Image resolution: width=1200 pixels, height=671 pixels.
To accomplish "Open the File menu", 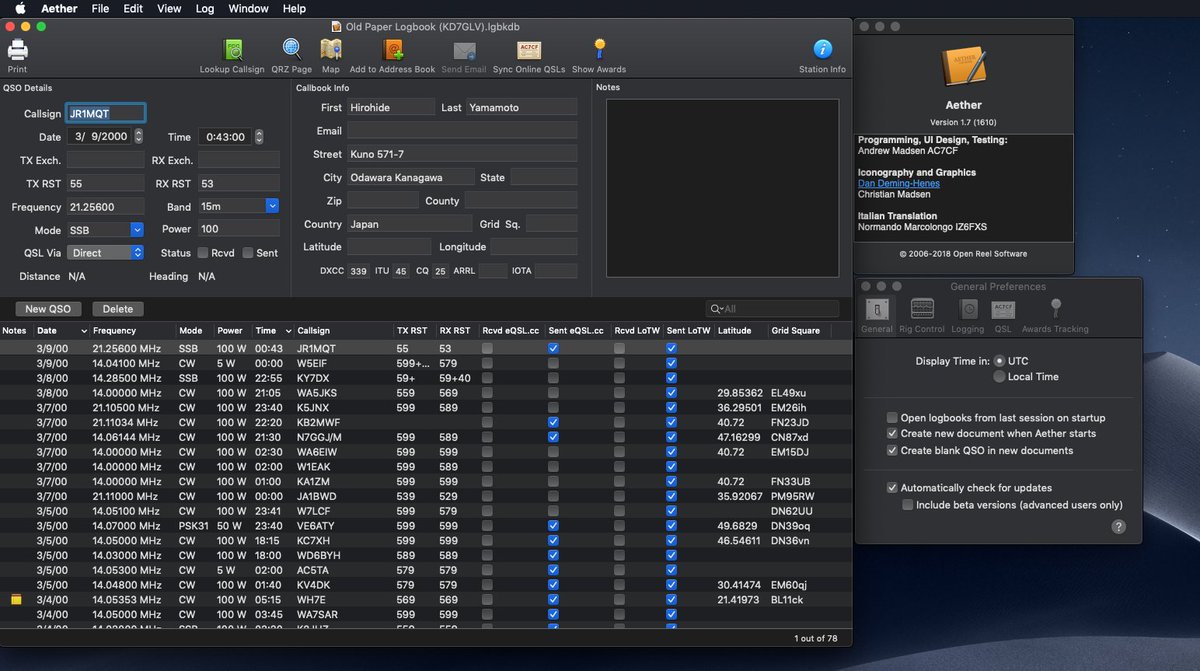I will tap(100, 8).
